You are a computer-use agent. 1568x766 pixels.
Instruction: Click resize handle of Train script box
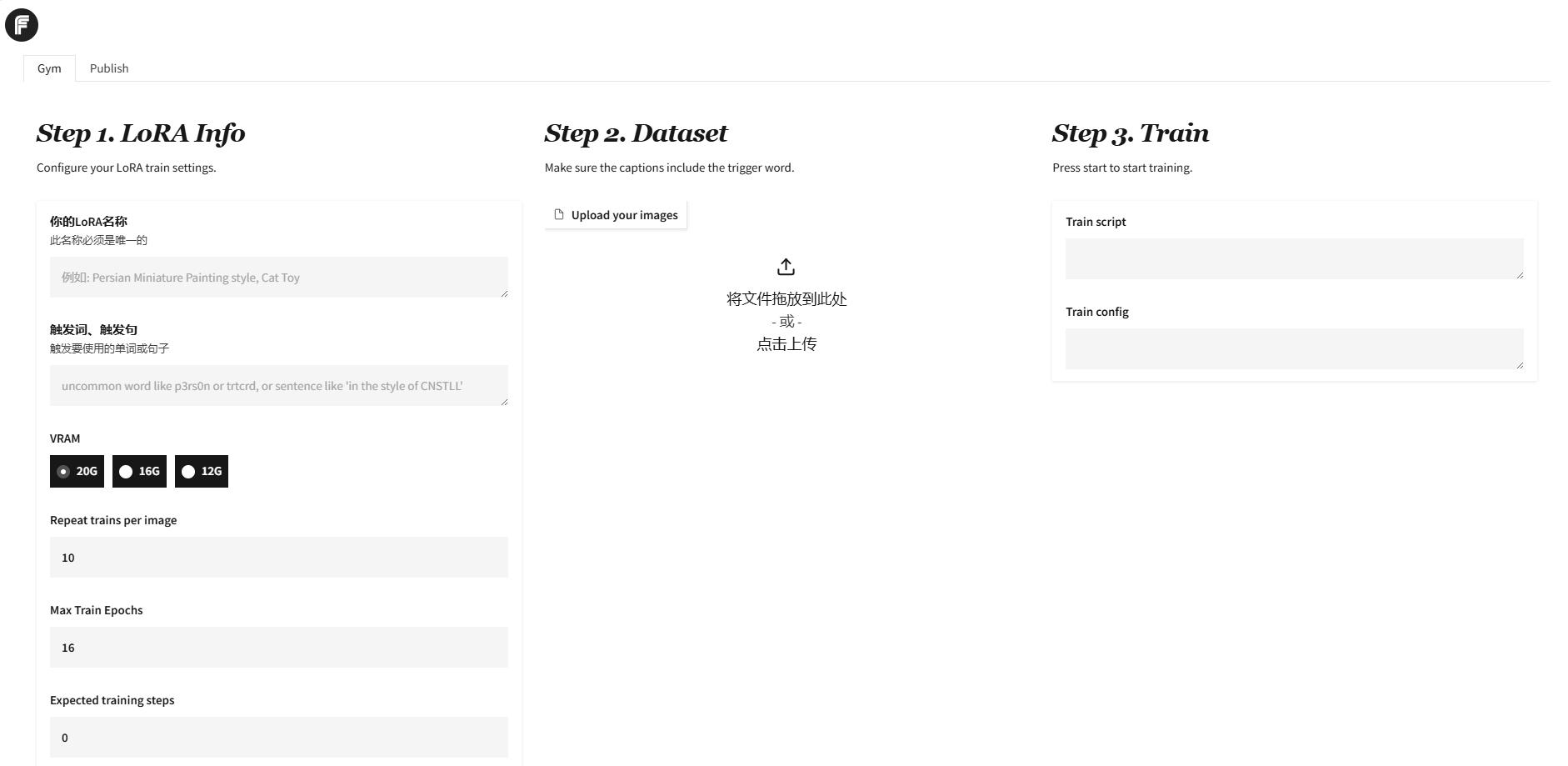point(1520,275)
